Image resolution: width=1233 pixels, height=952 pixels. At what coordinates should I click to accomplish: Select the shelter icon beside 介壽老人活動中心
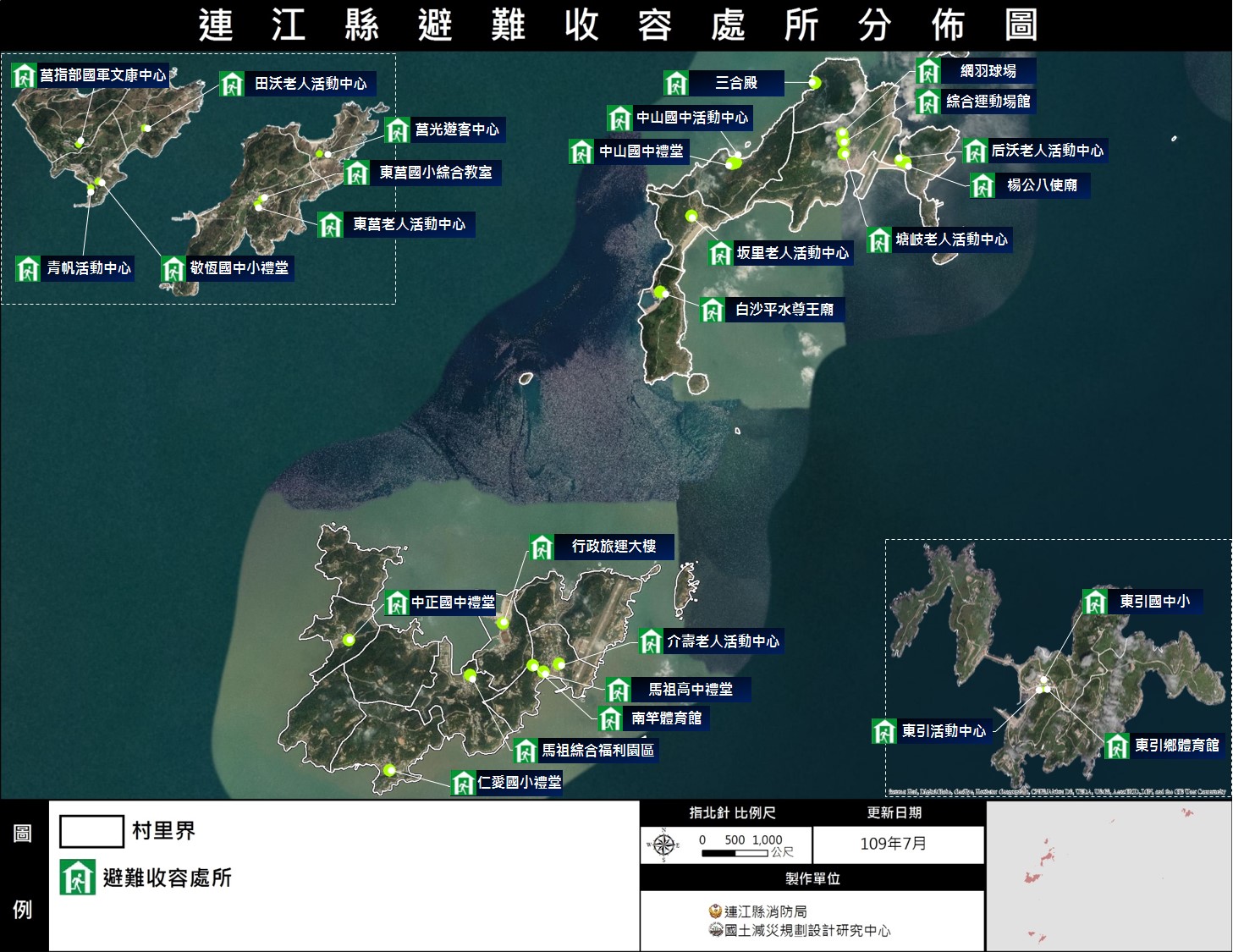(650, 641)
